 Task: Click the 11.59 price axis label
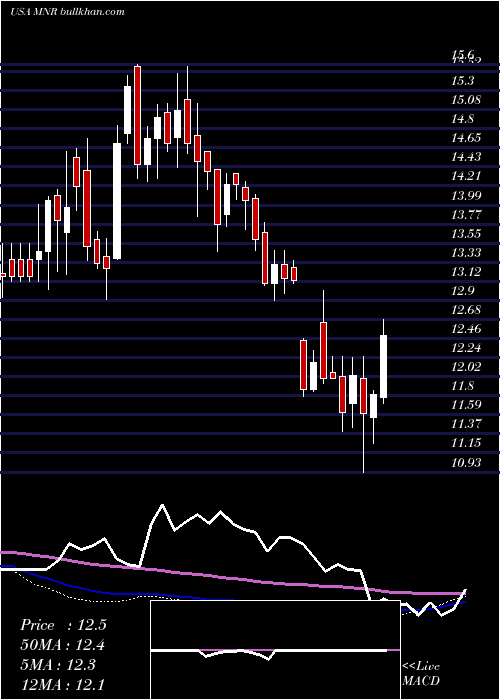click(466, 405)
